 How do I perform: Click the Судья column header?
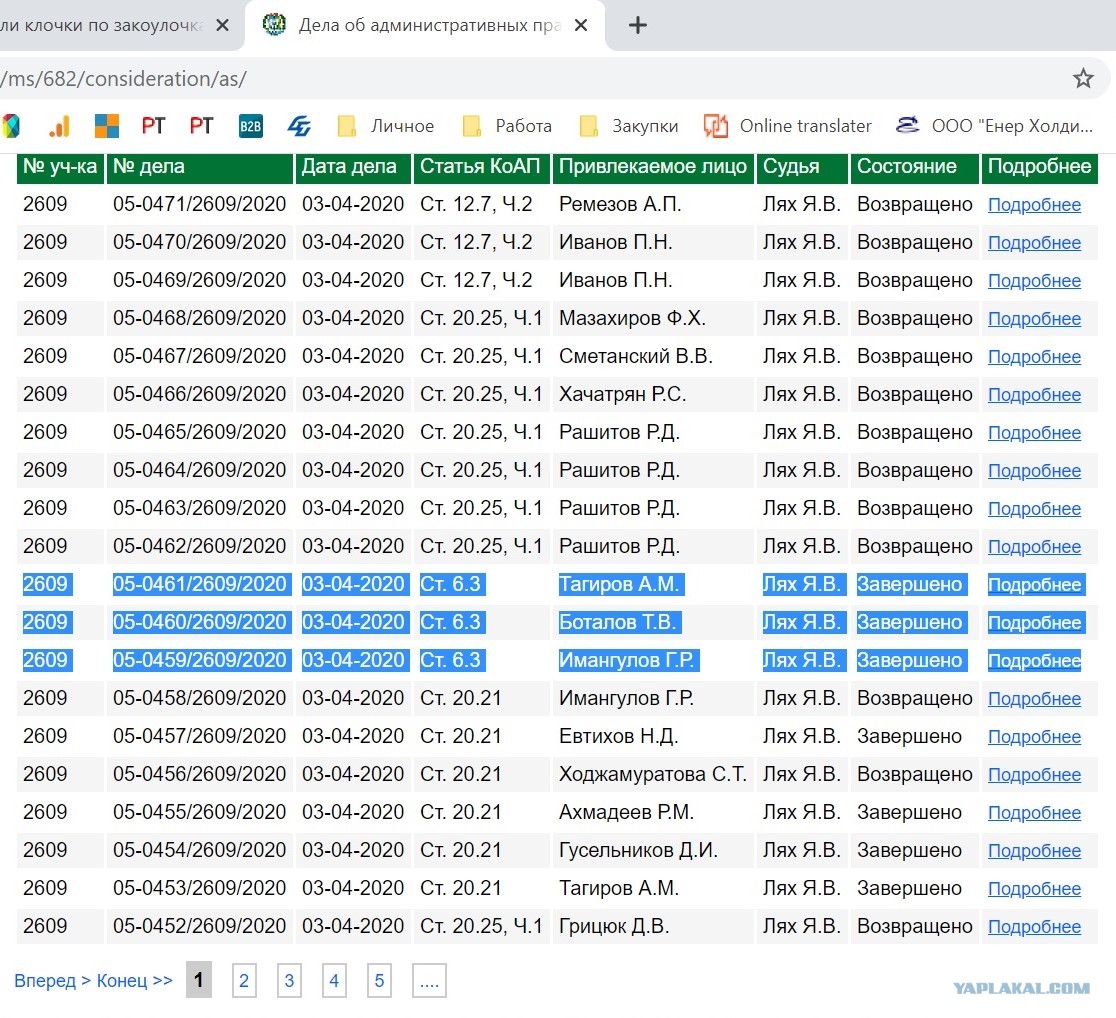click(x=802, y=167)
